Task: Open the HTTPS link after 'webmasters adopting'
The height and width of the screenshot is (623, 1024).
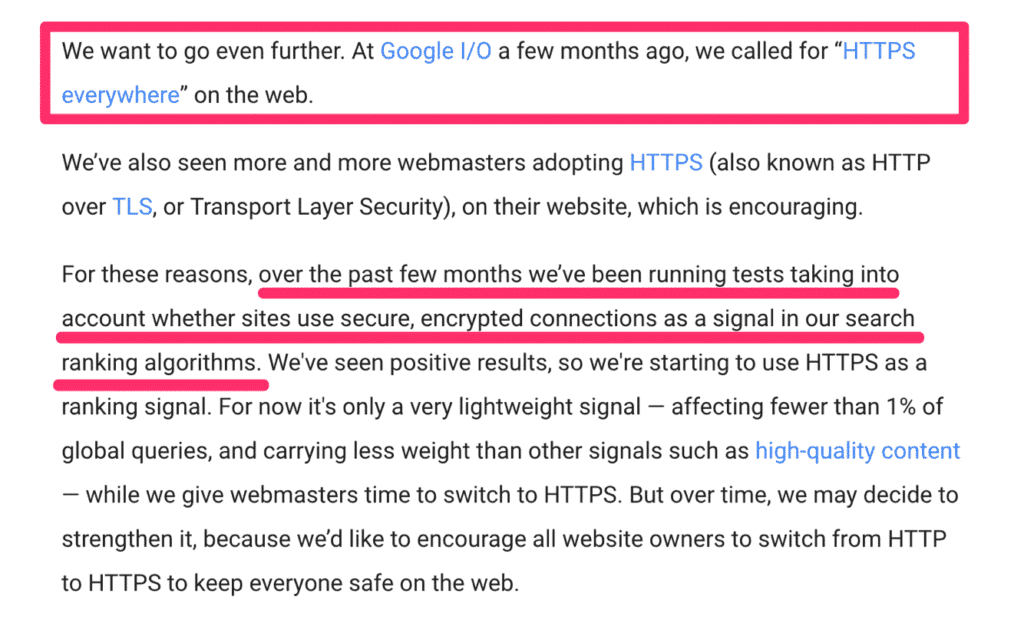Action: point(665,163)
